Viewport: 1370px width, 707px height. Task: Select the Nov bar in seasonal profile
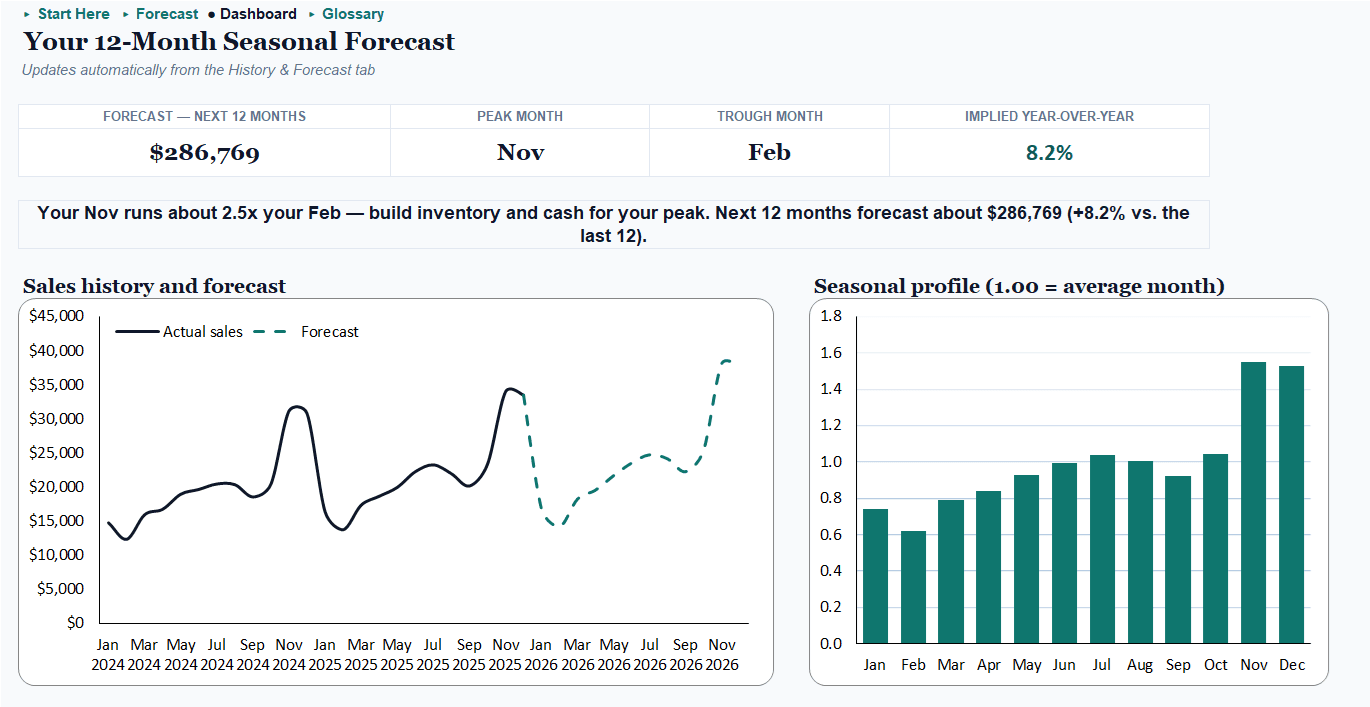pyautogui.click(x=1254, y=502)
